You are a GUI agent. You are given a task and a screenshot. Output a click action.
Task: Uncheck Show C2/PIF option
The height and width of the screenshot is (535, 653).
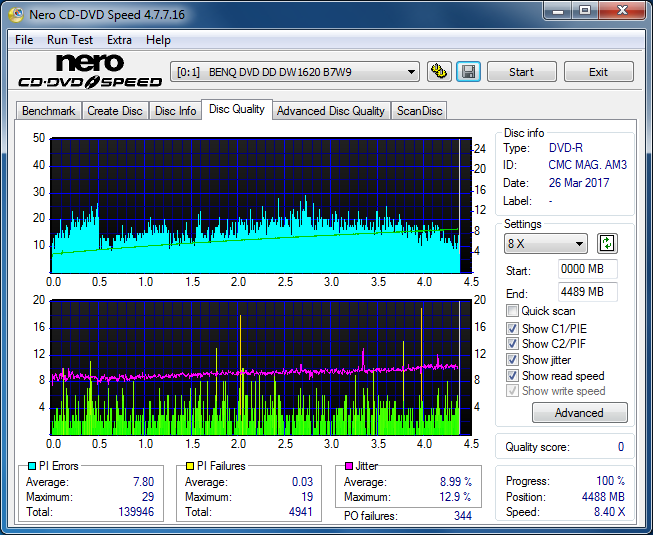tap(512, 344)
